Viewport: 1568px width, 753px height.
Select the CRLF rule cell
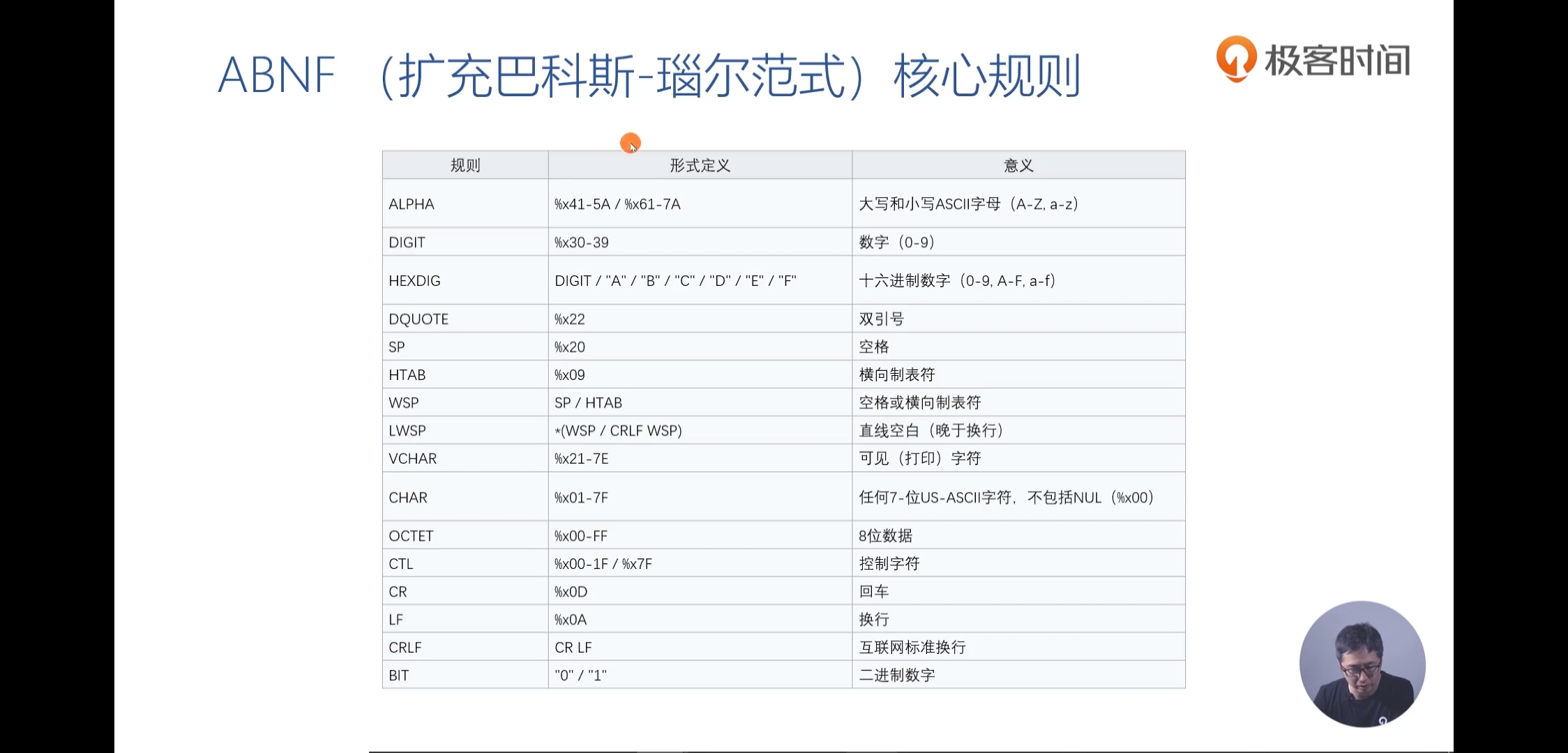(465, 647)
